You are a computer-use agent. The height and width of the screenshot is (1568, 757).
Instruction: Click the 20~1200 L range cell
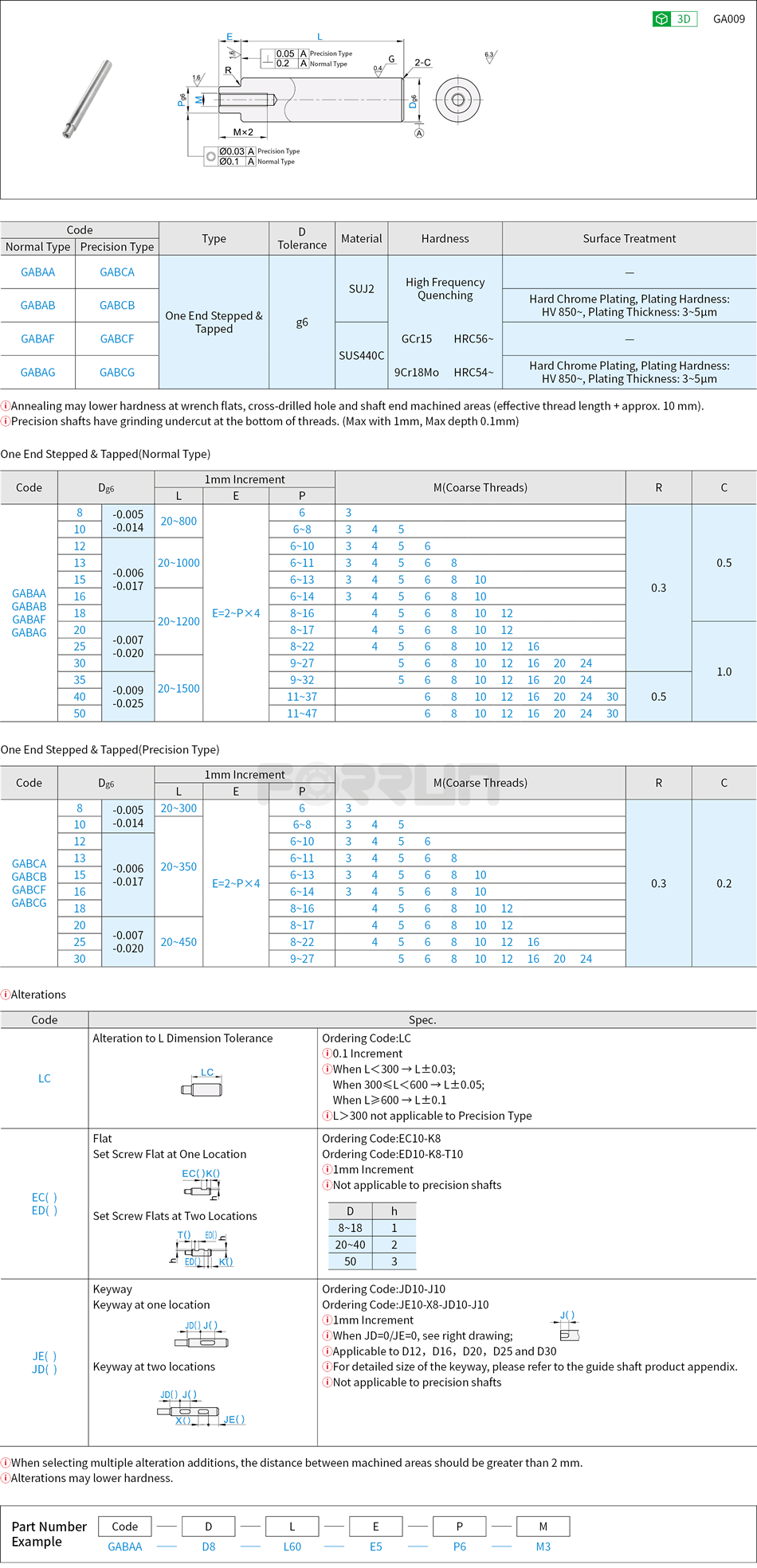click(178, 622)
